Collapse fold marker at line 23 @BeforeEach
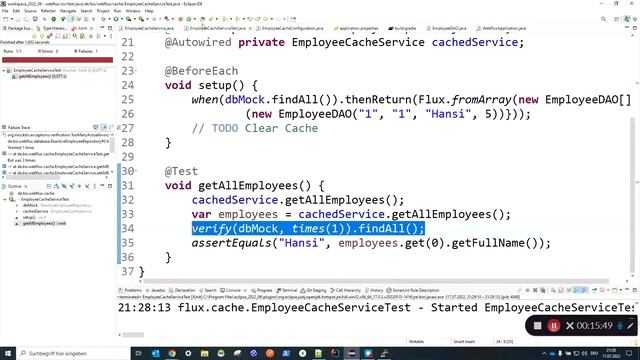Image resolution: width=640 pixels, height=360 pixels. coord(136,71)
